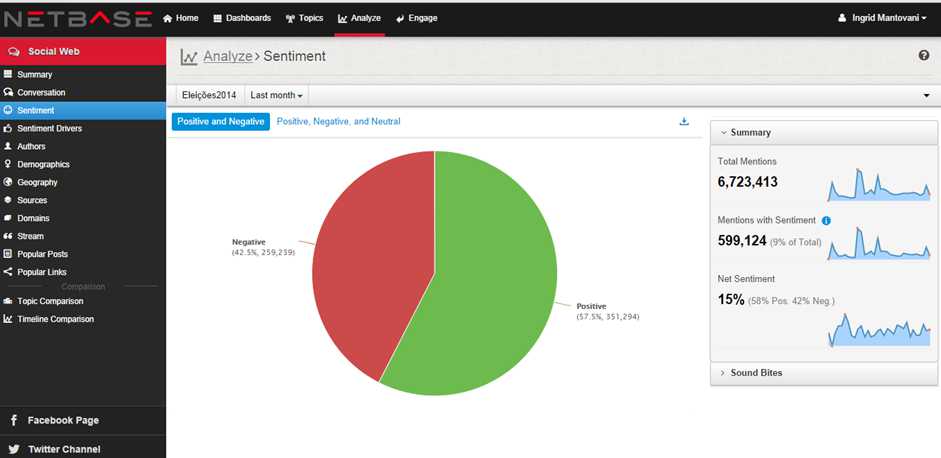This screenshot has width=941, height=458.
Task: Click info icon beside Mentions with Sentiment
Action: (826, 220)
